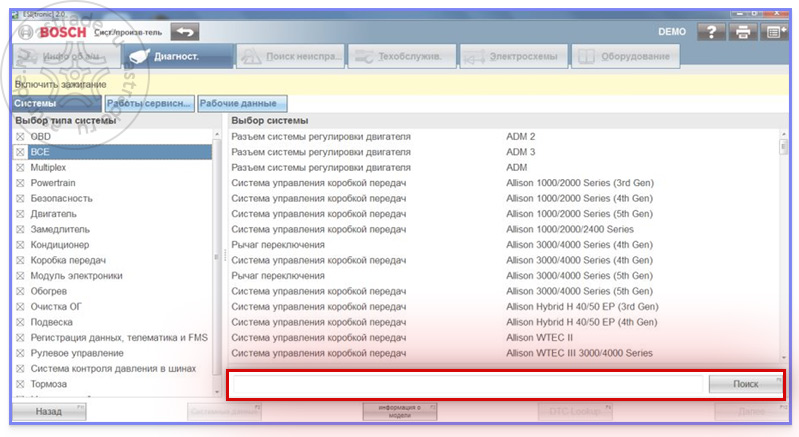Select the ADM 2 system row
Screen dimensions: 799x437
(x=503, y=136)
